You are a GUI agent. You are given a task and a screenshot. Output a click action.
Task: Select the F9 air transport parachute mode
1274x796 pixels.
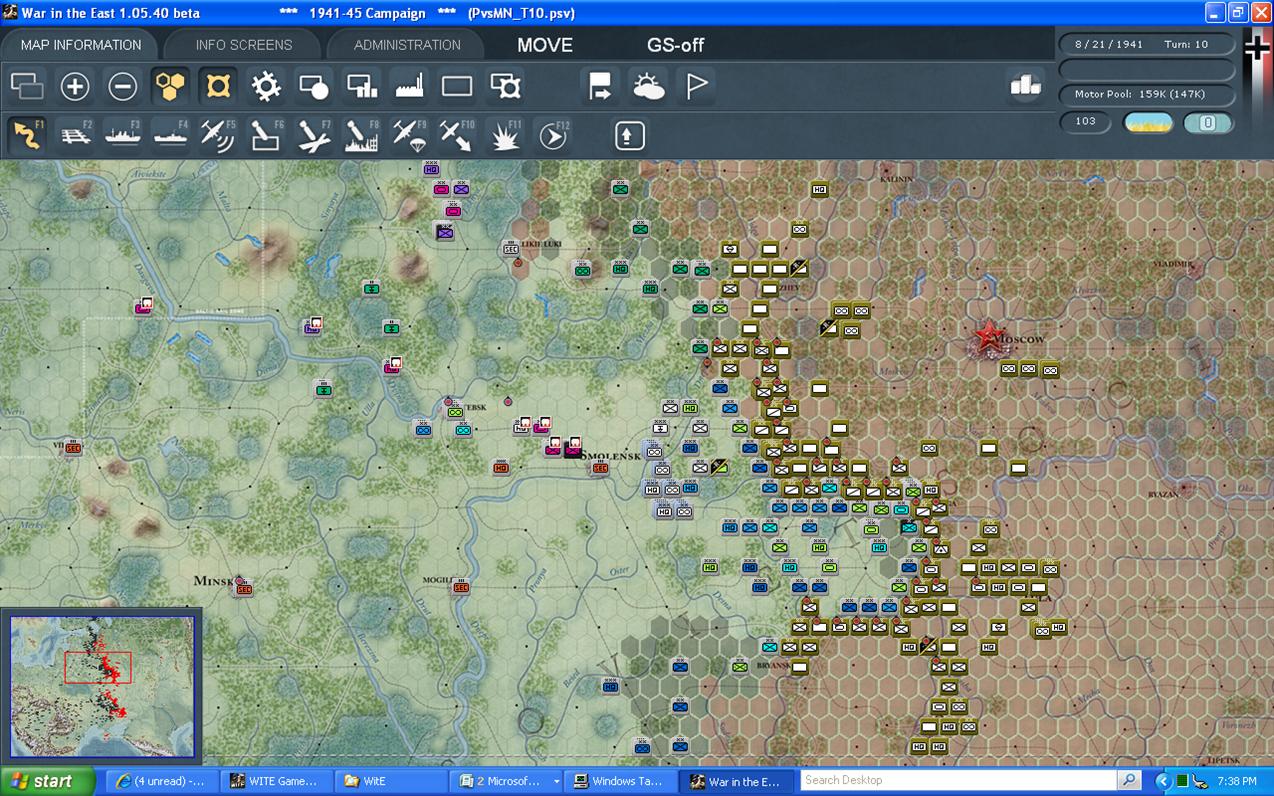coord(410,135)
